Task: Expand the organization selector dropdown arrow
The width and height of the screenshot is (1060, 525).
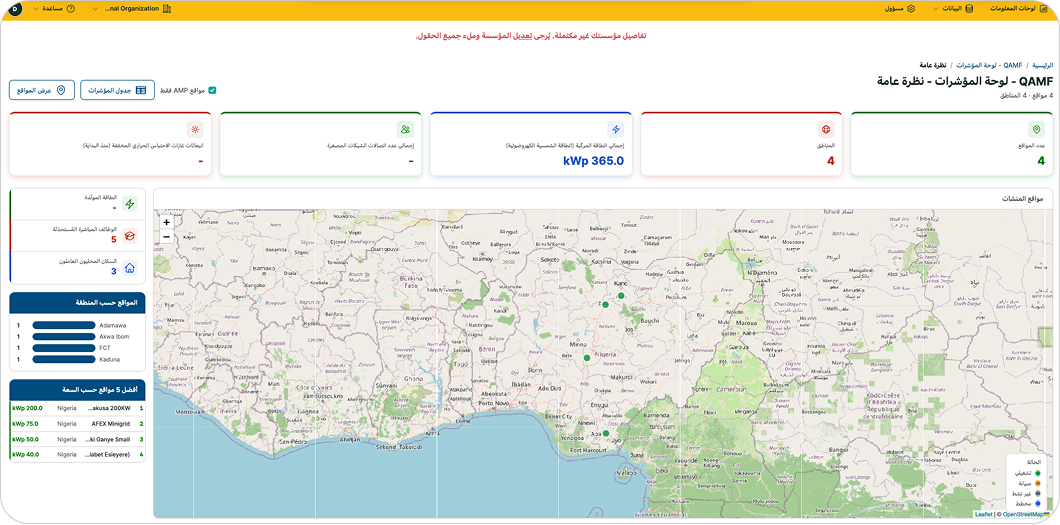Action: (x=94, y=8)
